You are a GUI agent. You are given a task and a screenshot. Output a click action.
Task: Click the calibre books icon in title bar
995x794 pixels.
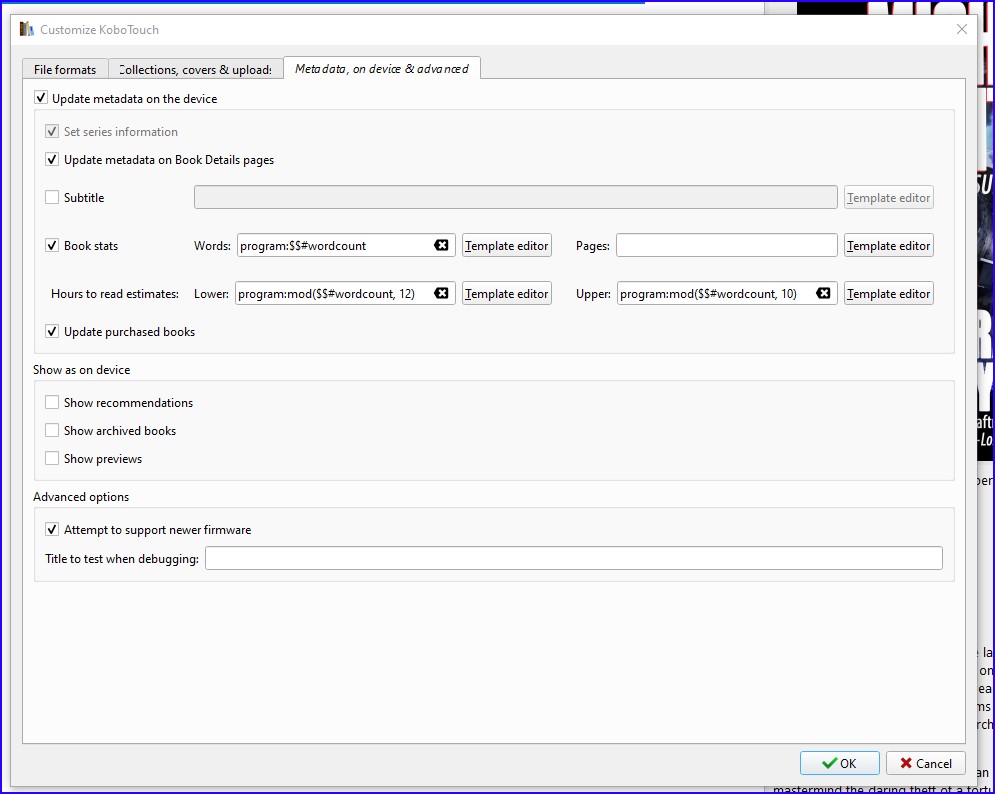pyautogui.click(x=27, y=29)
